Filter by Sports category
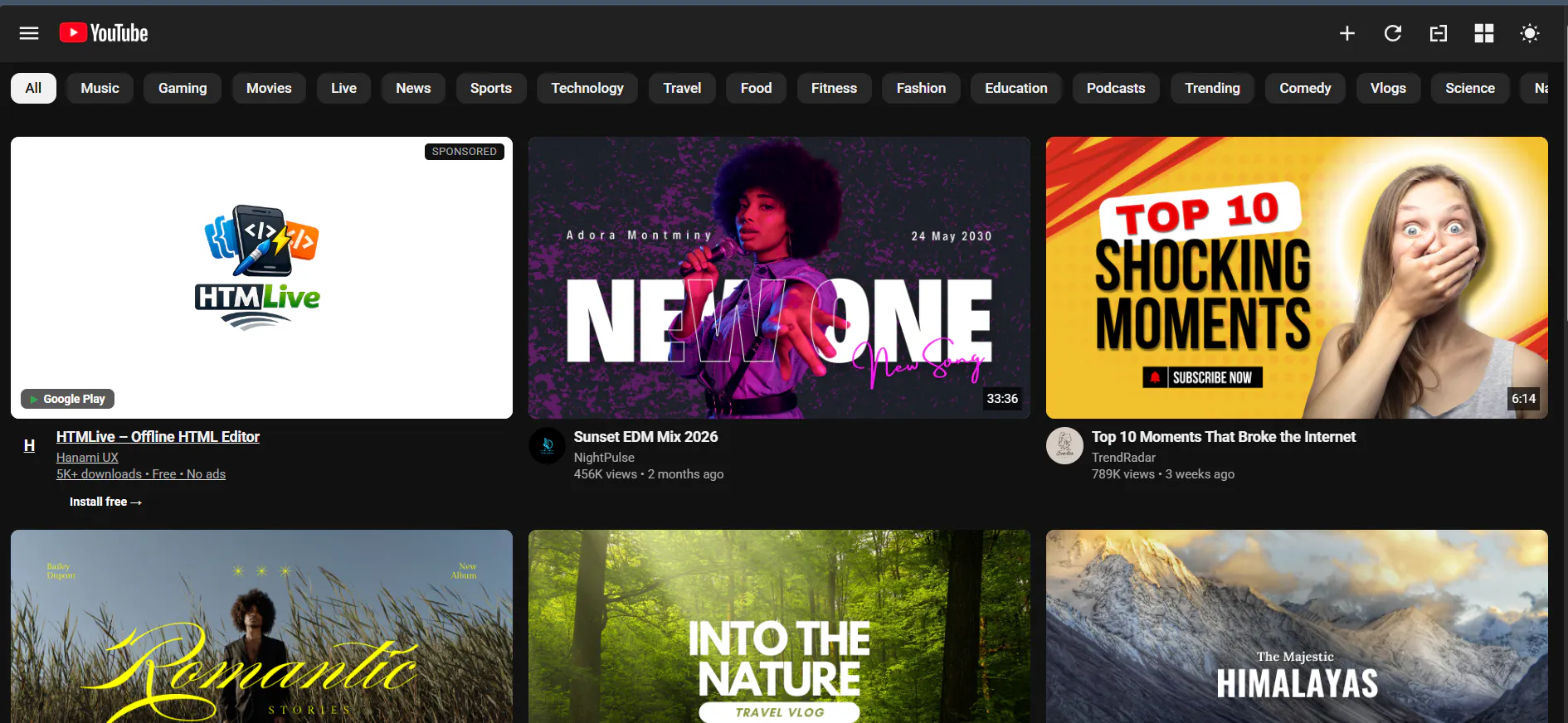Viewport: 1568px width, 723px height. (491, 88)
